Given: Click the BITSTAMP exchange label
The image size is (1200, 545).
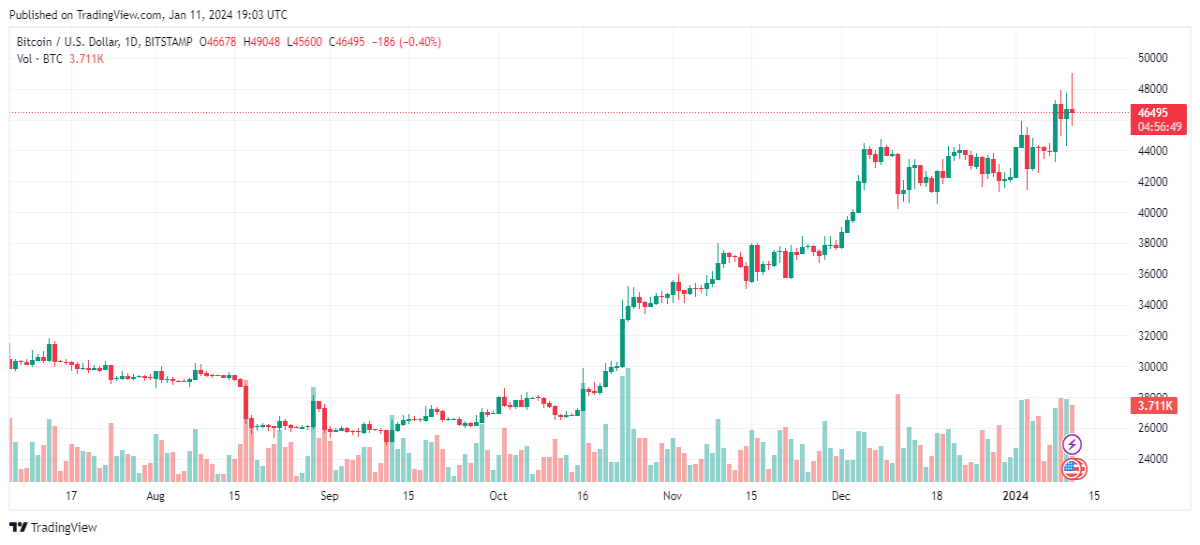Looking at the screenshot, I should (x=168, y=42).
